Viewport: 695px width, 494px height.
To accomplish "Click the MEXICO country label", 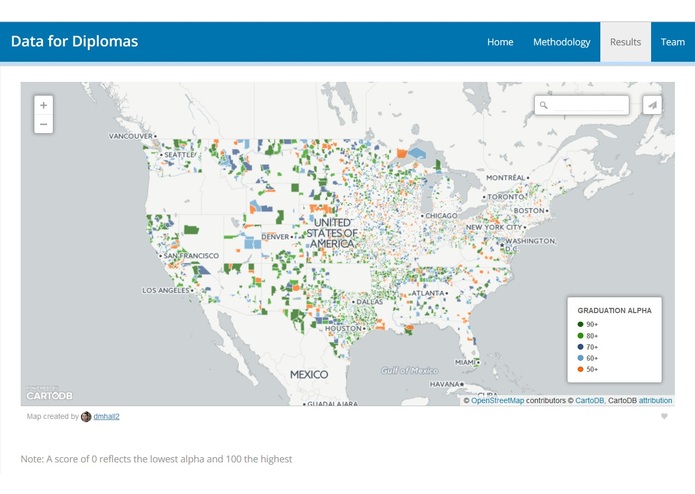I will coord(309,375).
